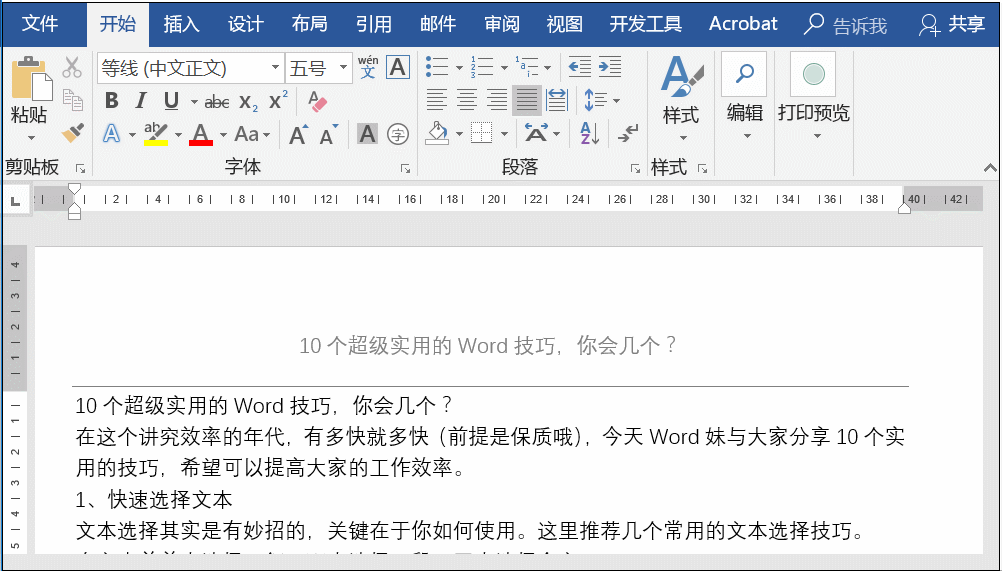Screen dimensions: 1002x571
Task: Open text effects (outlined A)
Action: pos(112,133)
